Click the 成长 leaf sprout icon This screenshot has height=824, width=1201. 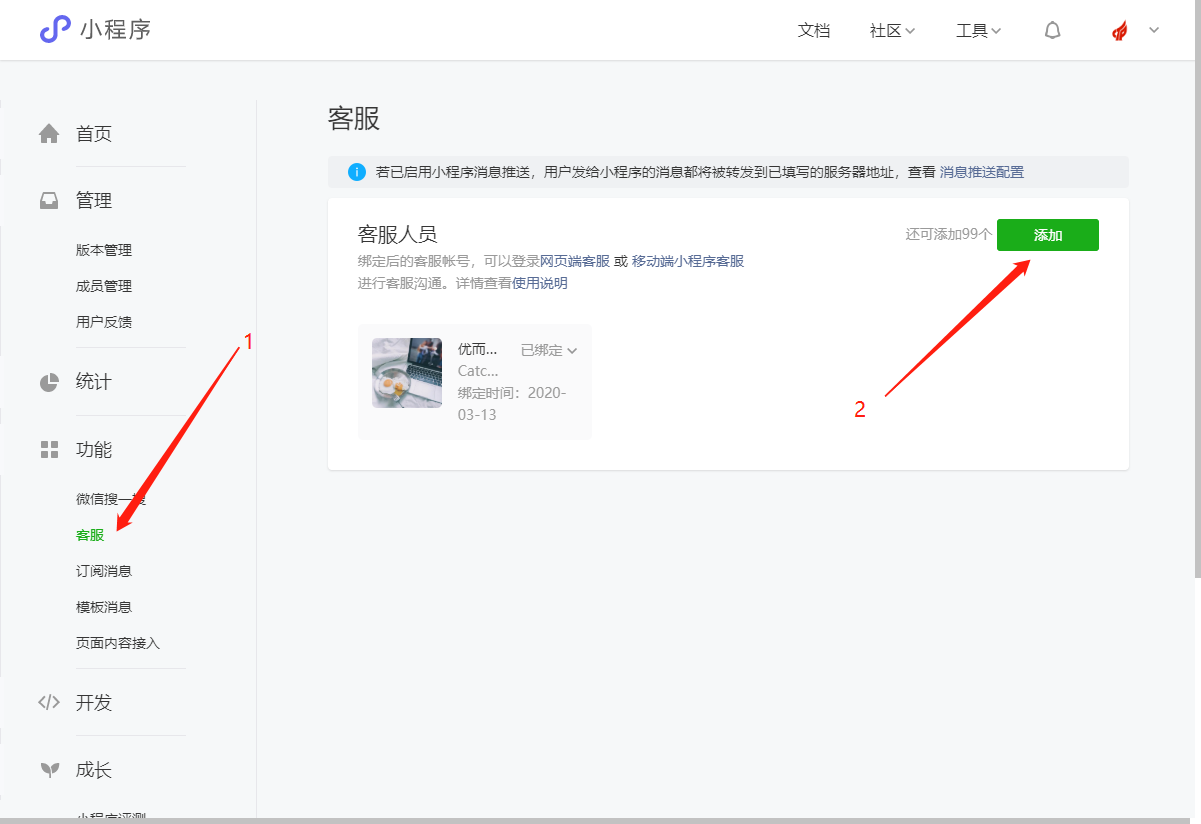[x=49, y=770]
